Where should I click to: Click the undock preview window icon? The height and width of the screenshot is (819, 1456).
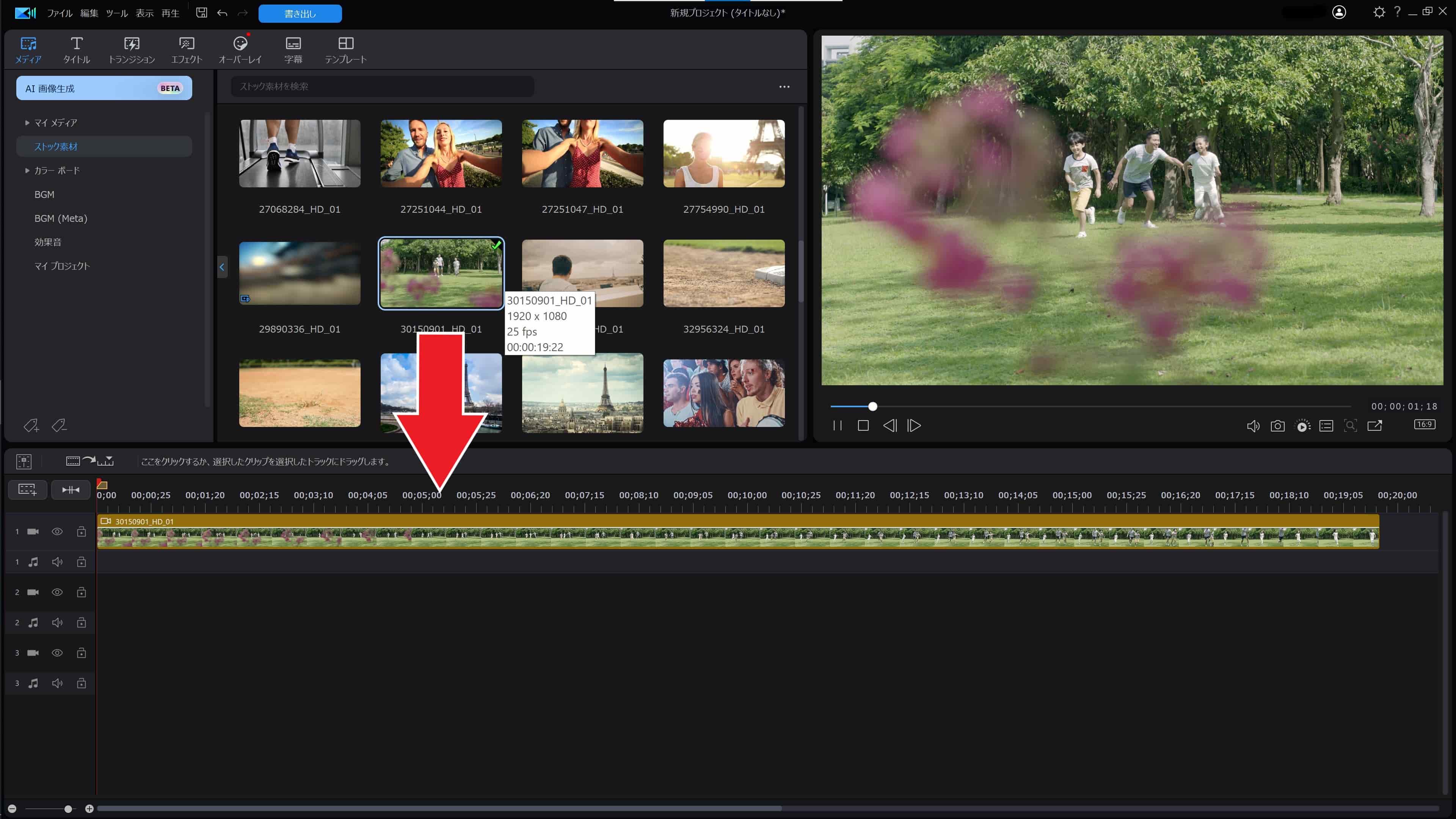(1374, 425)
